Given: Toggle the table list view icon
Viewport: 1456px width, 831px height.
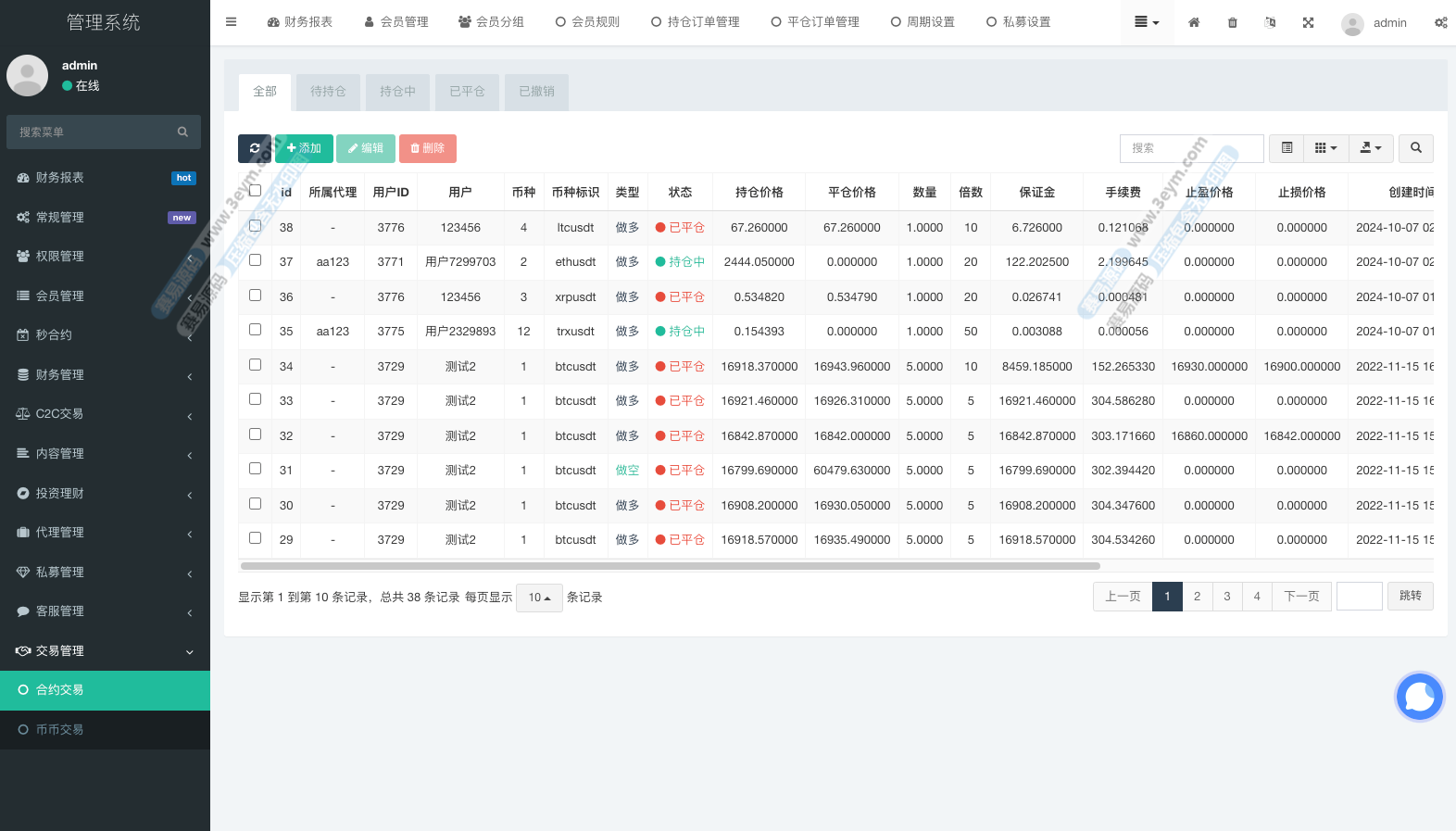Looking at the screenshot, I should [1287, 148].
